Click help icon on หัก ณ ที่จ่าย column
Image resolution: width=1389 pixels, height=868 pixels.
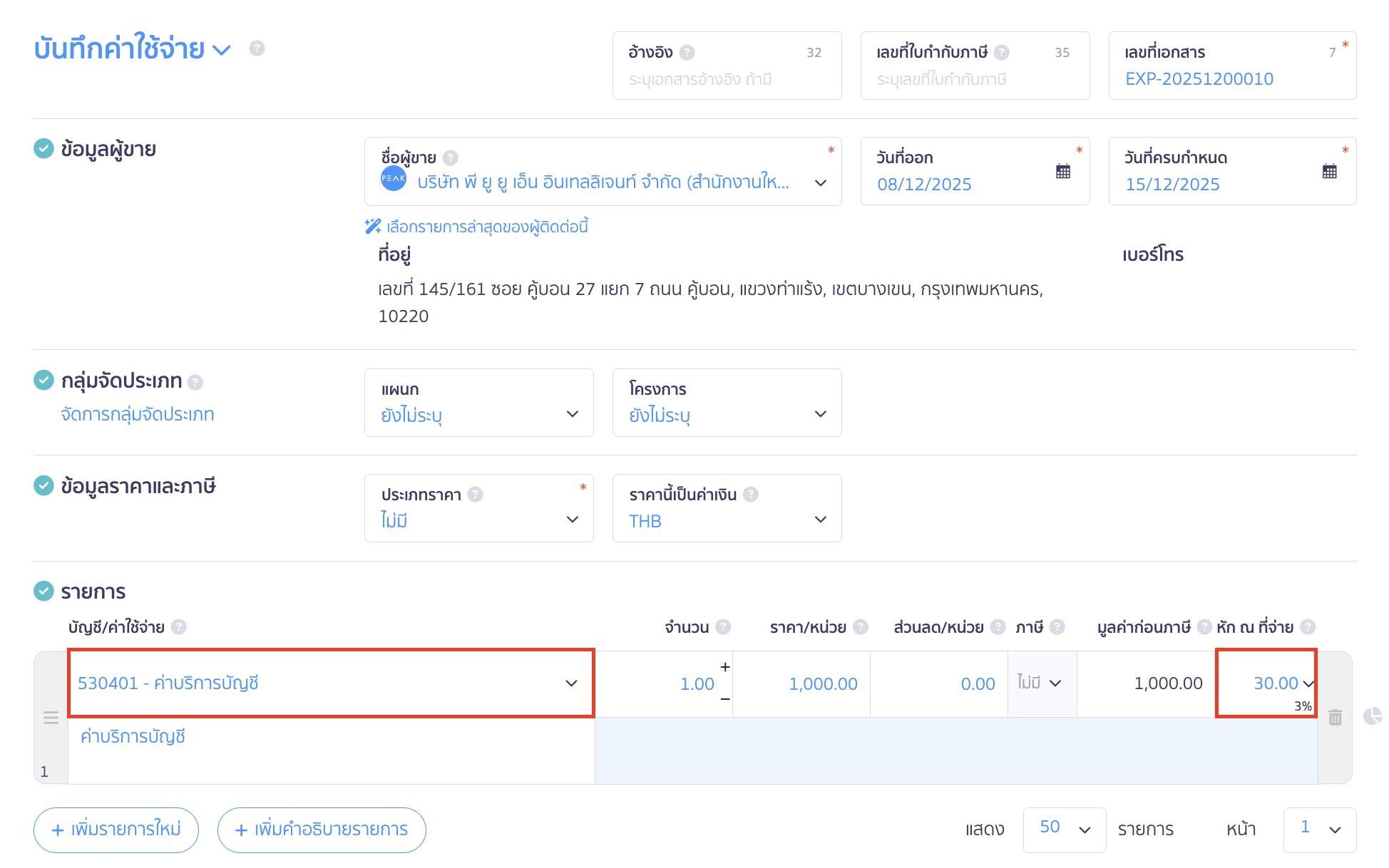coord(1308,626)
